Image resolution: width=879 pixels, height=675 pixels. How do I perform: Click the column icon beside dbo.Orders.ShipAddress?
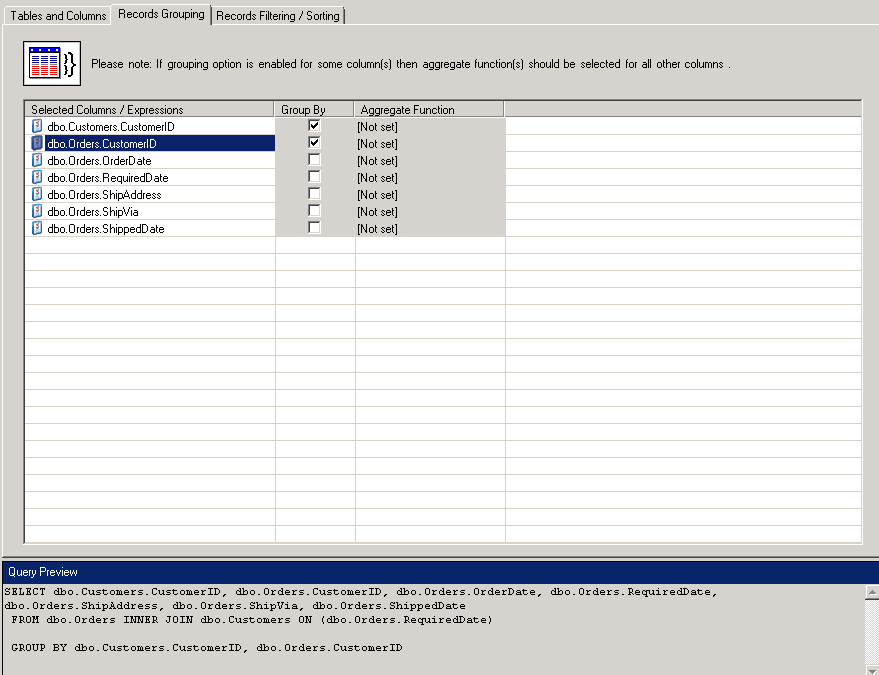[37, 195]
